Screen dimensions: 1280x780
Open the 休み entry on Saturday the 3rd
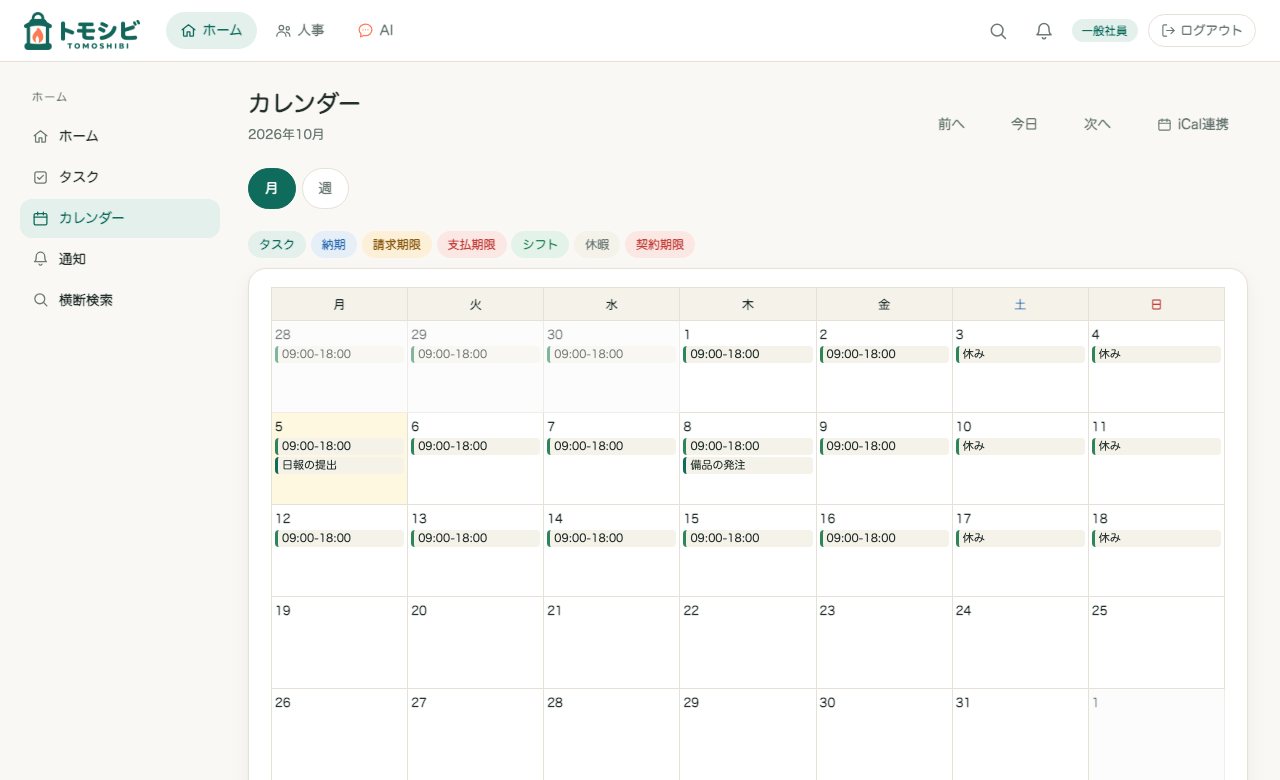click(1020, 354)
